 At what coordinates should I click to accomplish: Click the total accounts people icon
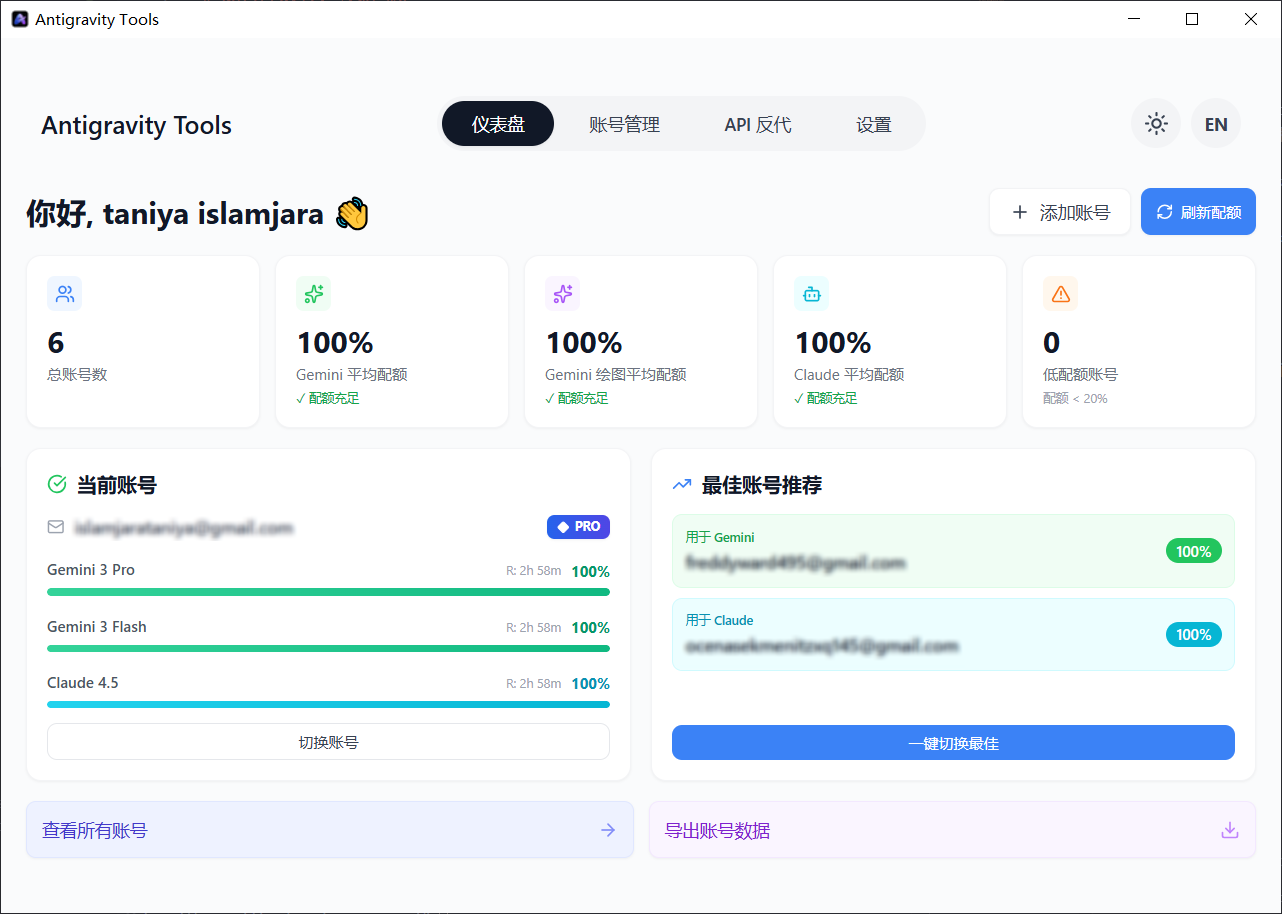click(65, 294)
